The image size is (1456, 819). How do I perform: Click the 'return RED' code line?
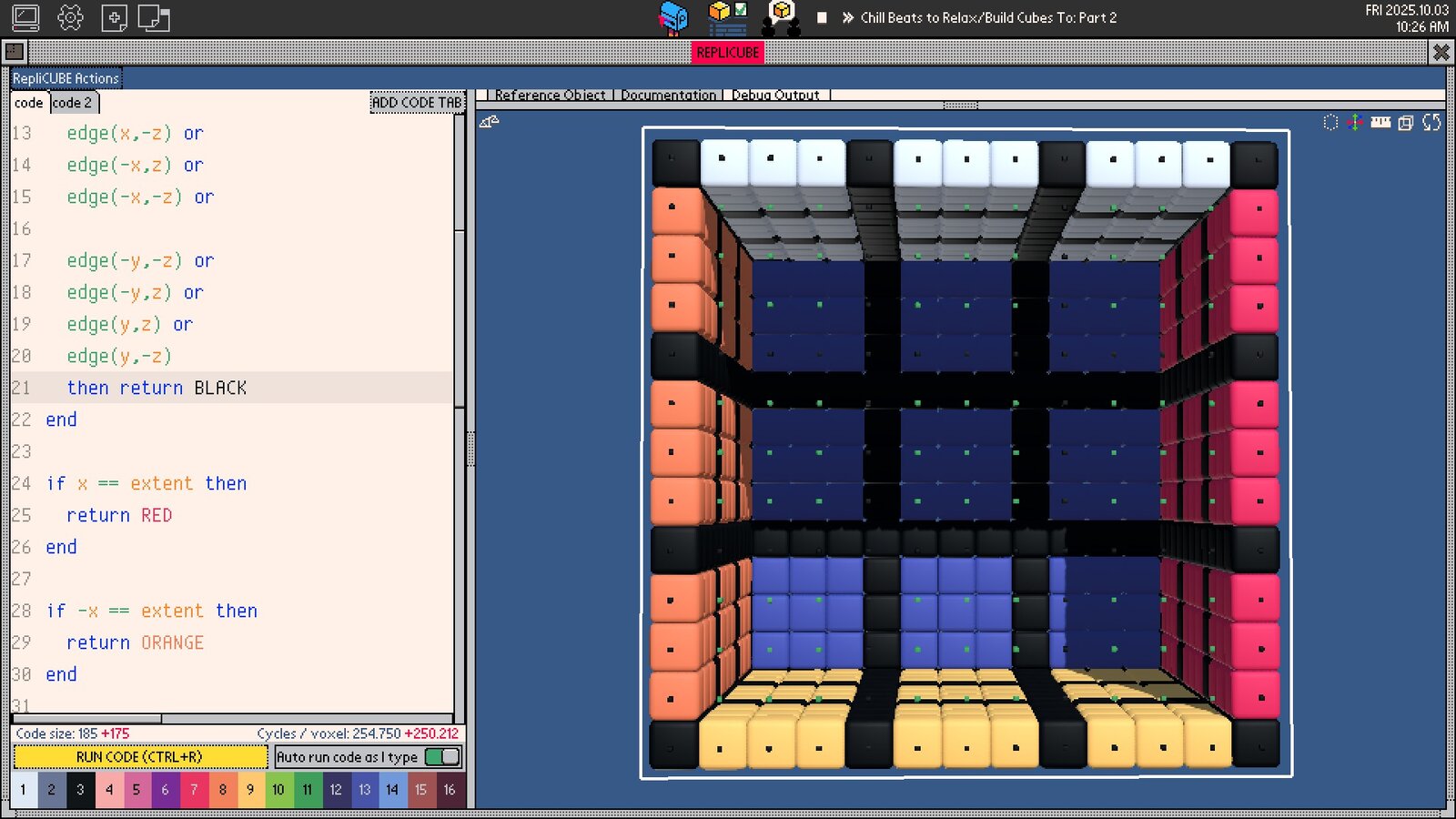pyautogui.click(x=119, y=515)
